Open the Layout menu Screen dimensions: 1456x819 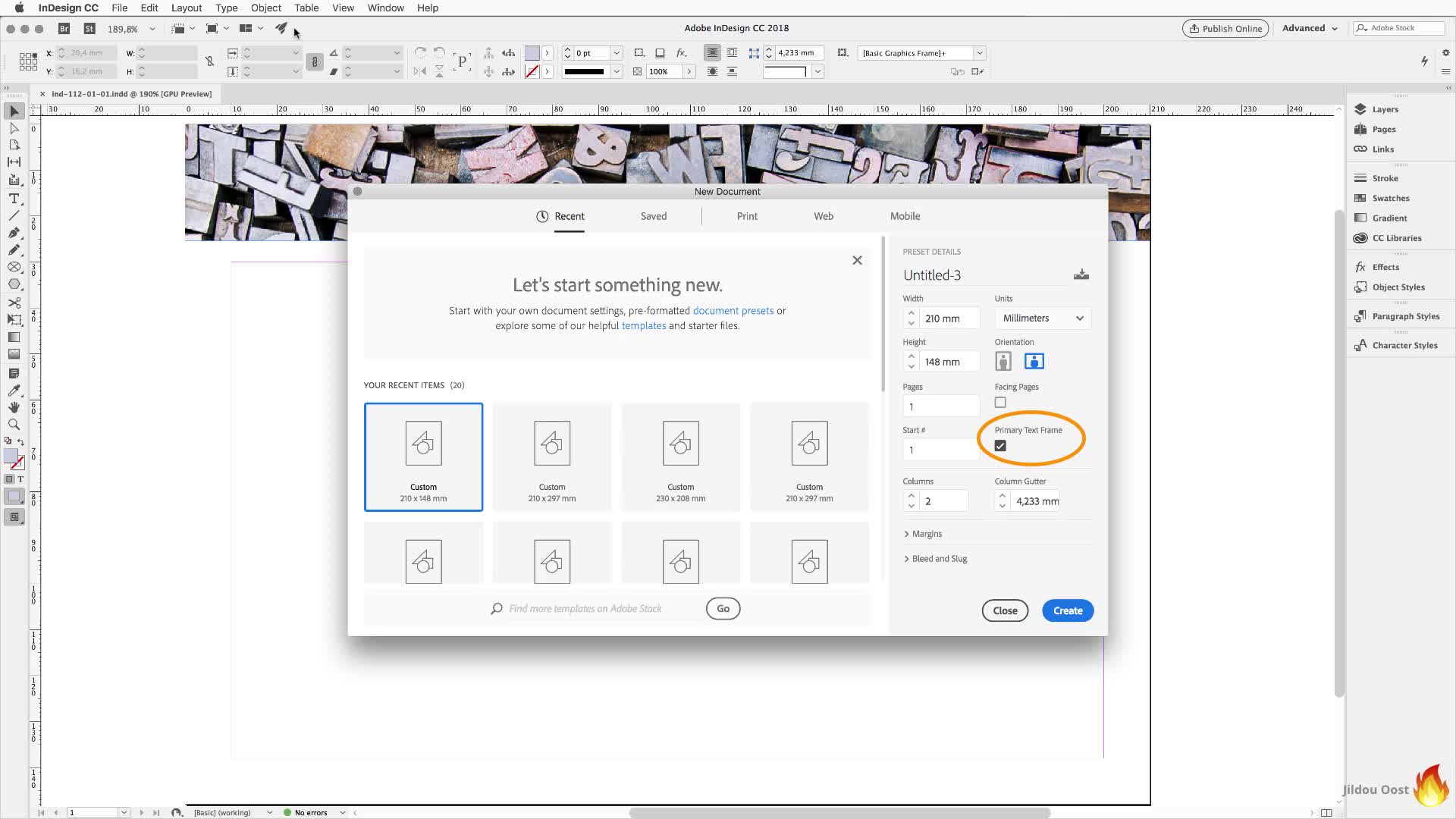click(x=186, y=8)
